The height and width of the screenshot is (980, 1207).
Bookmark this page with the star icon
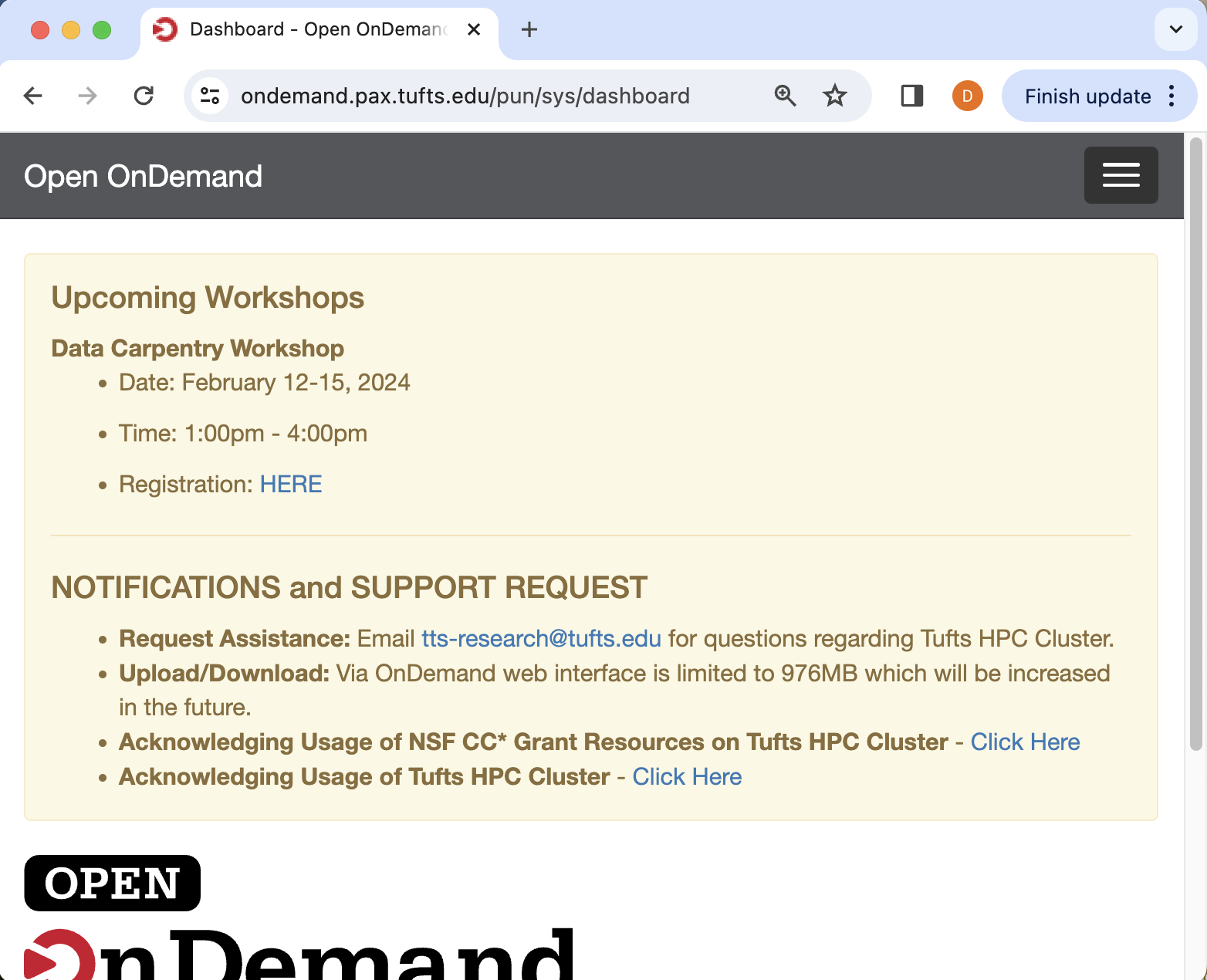(x=835, y=96)
